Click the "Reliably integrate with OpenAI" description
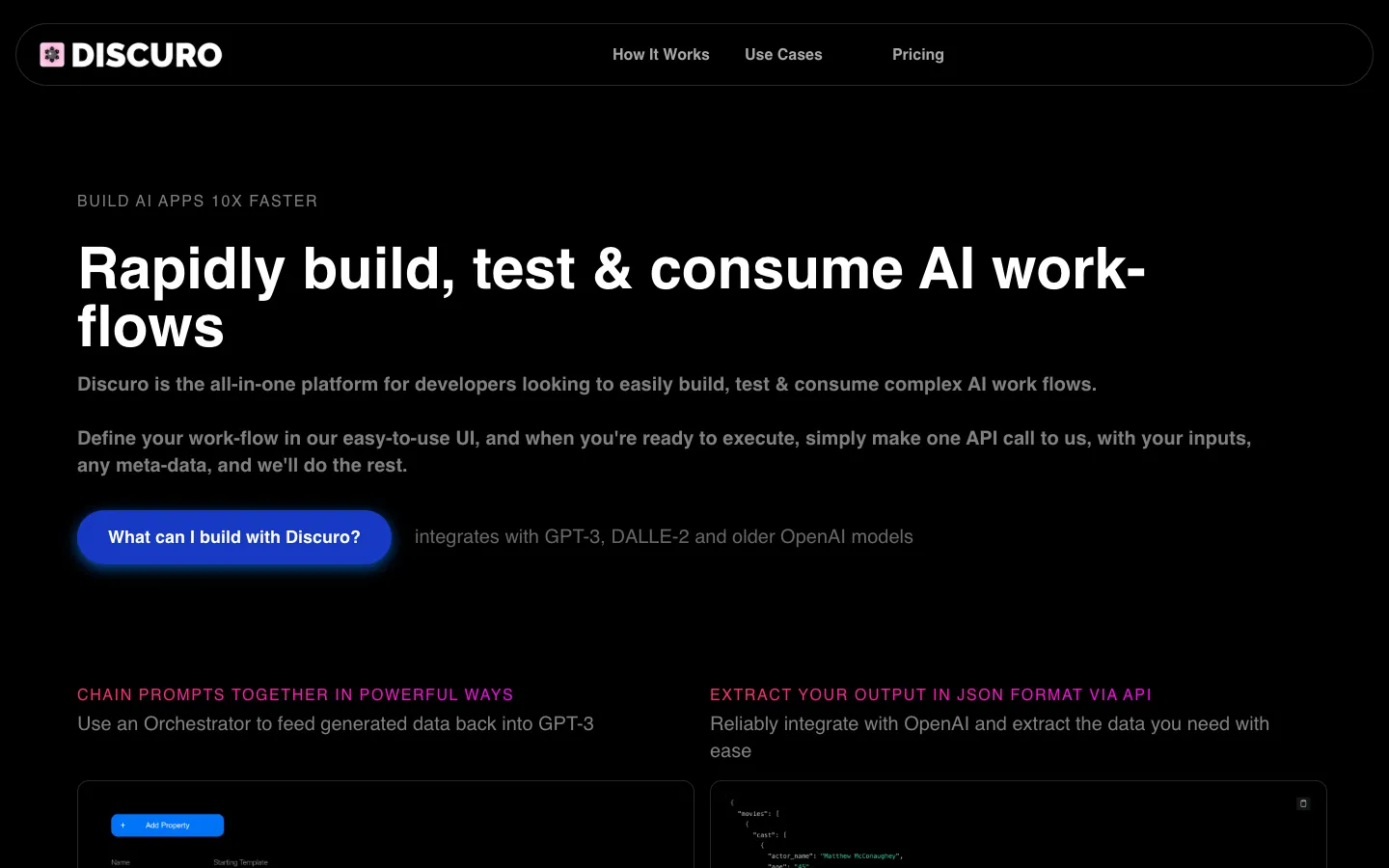Screen dimensions: 1389x868 [990, 737]
